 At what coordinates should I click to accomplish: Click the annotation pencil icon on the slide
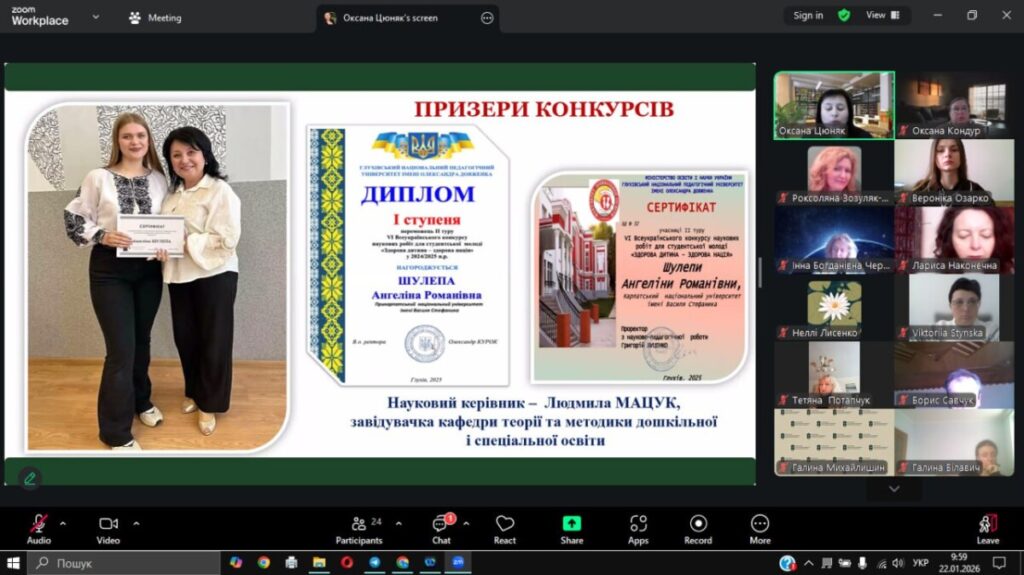coord(29,479)
